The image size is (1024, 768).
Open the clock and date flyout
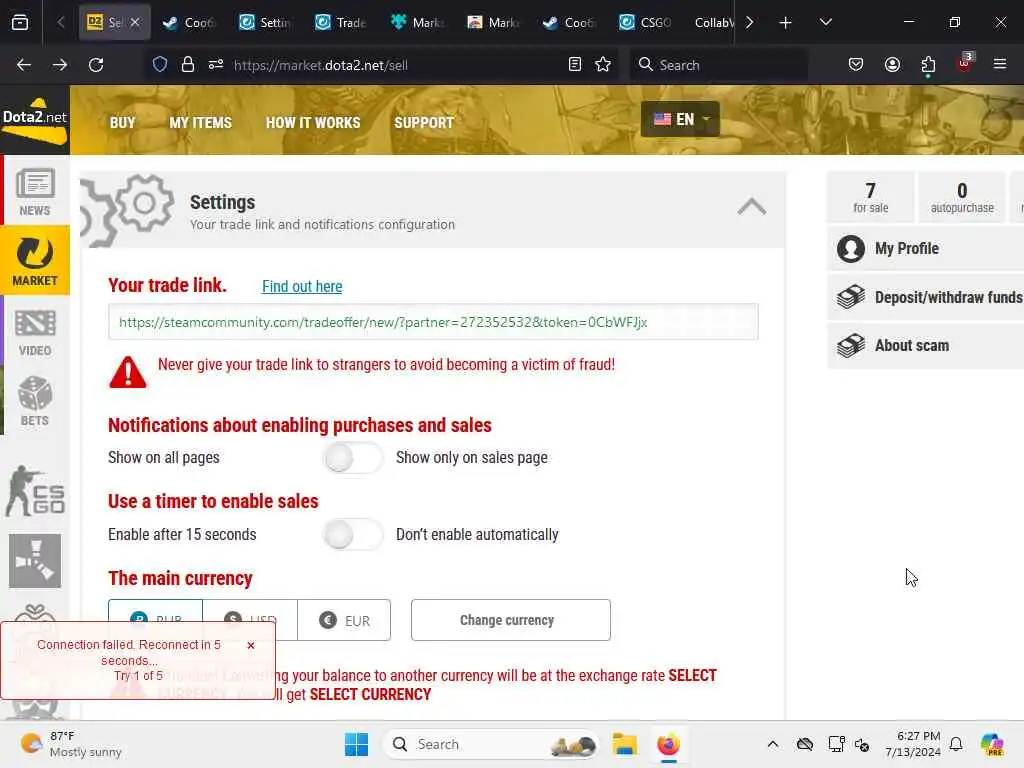point(912,744)
